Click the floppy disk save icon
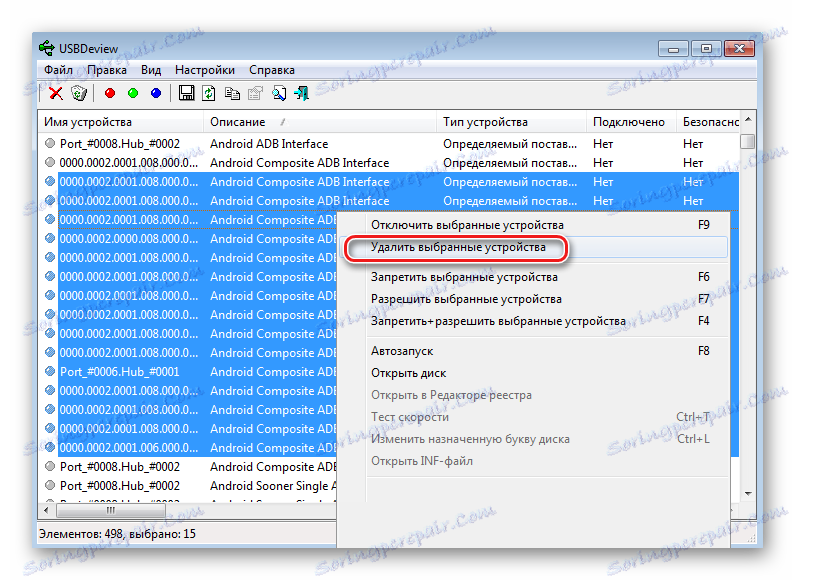The width and height of the screenshot is (821, 580). [186, 93]
